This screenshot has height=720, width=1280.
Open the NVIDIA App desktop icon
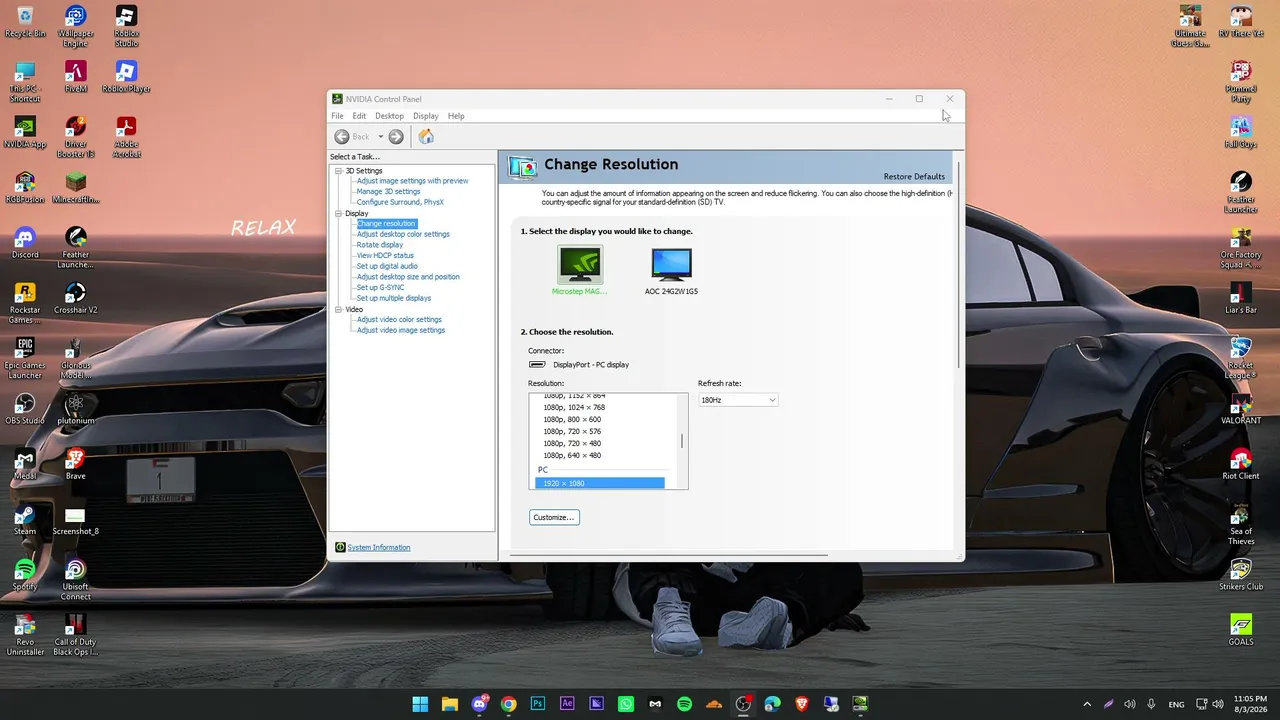pos(25,133)
